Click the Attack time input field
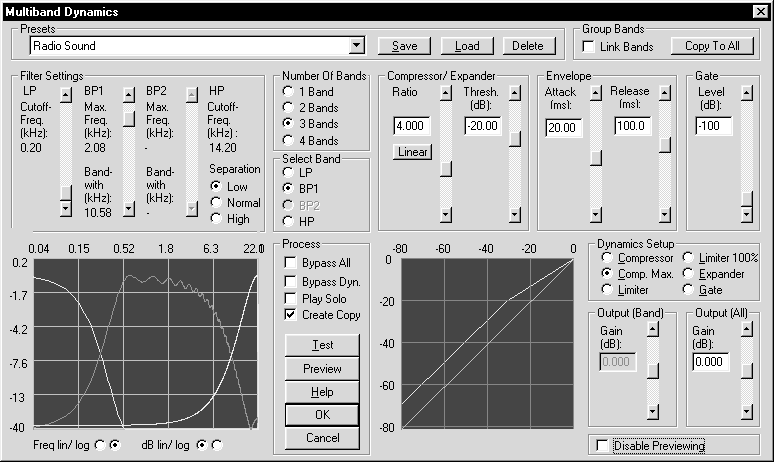The width and height of the screenshot is (774, 462). pos(564,127)
